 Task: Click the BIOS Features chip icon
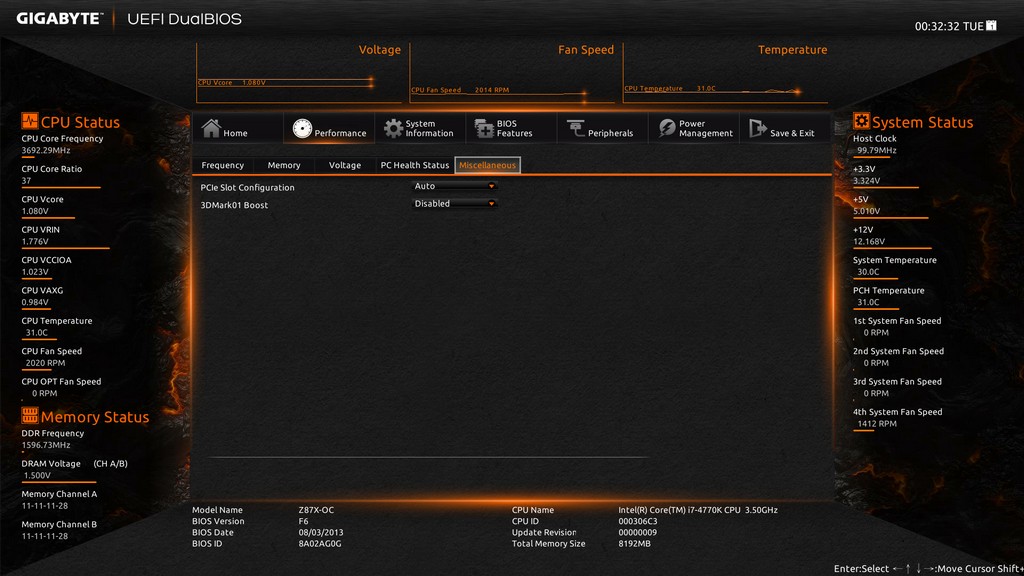(484, 129)
